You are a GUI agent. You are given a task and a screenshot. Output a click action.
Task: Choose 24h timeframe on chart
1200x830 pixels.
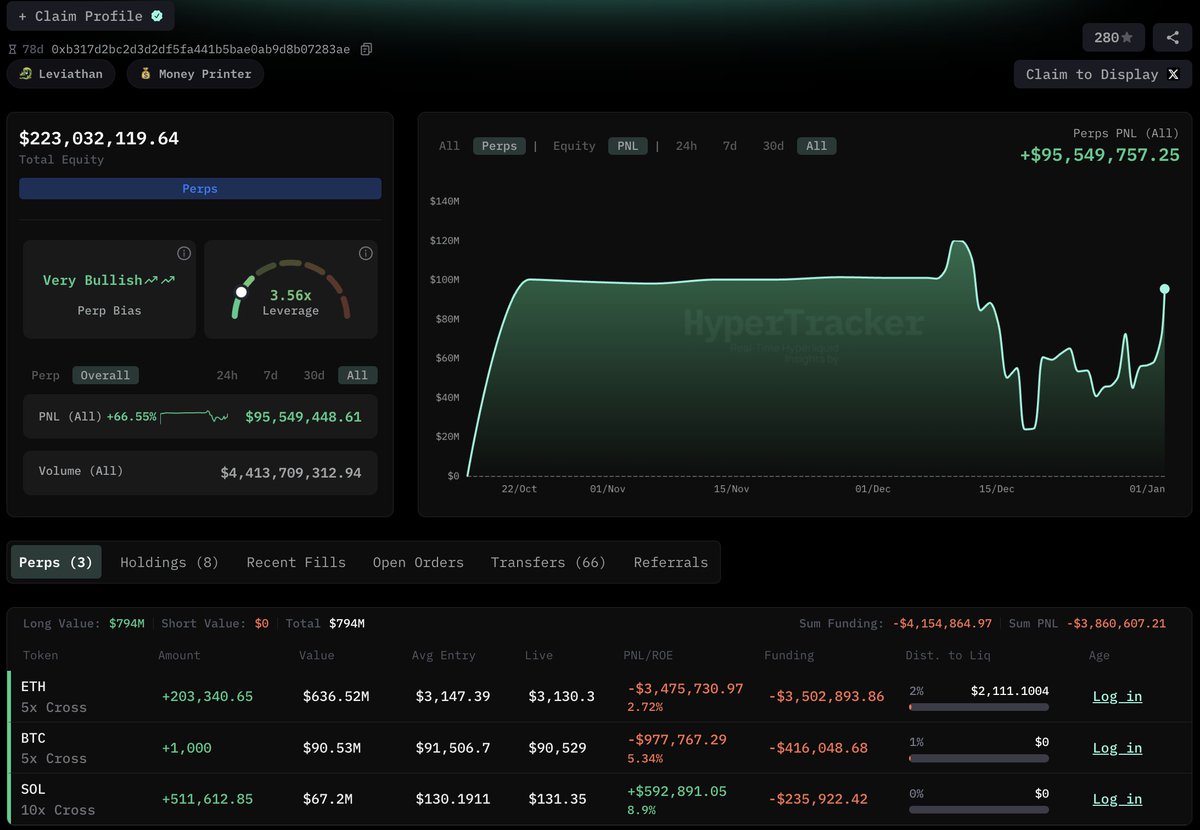pyautogui.click(x=686, y=146)
